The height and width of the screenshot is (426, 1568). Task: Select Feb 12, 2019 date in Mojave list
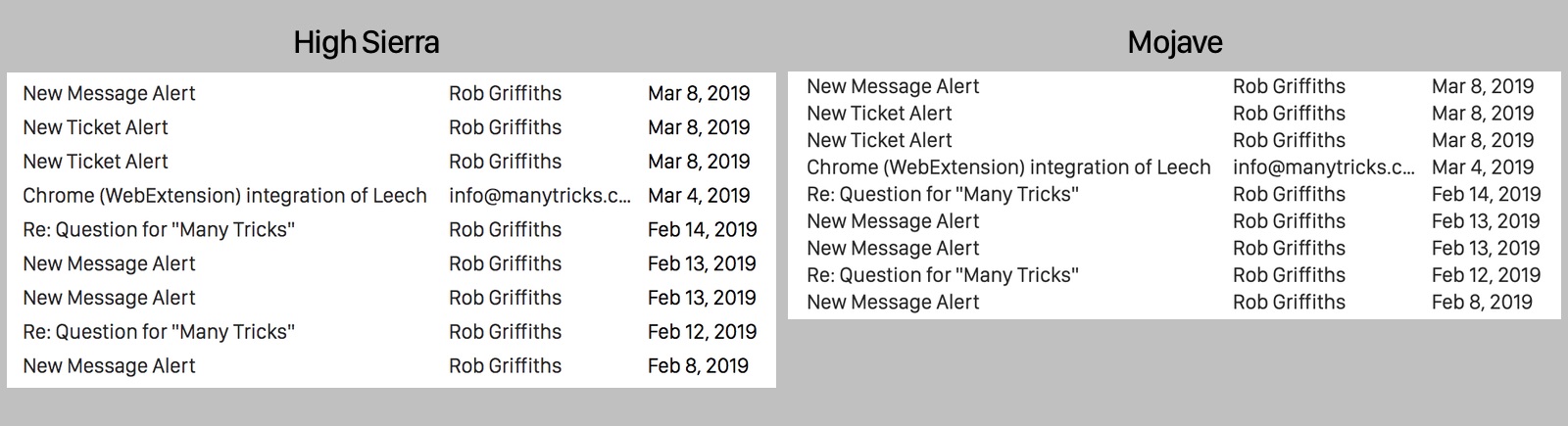(x=1487, y=275)
